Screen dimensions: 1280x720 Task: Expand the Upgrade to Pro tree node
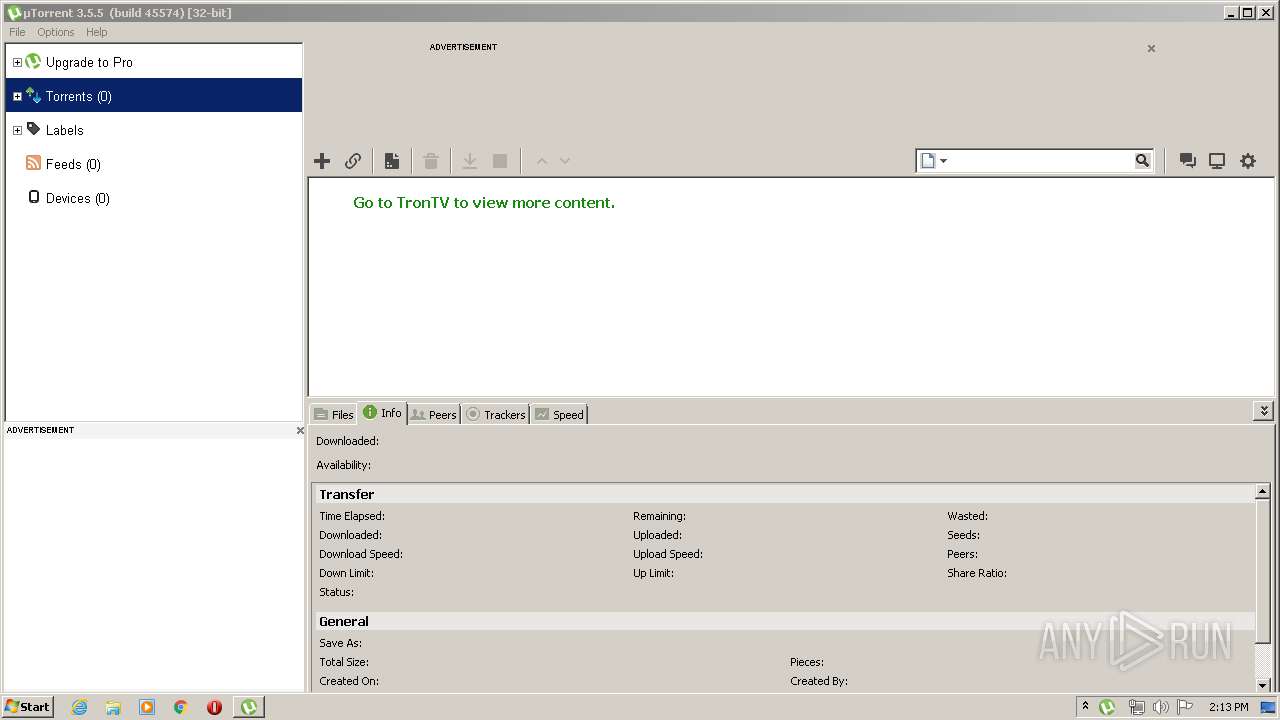pyautogui.click(x=17, y=62)
